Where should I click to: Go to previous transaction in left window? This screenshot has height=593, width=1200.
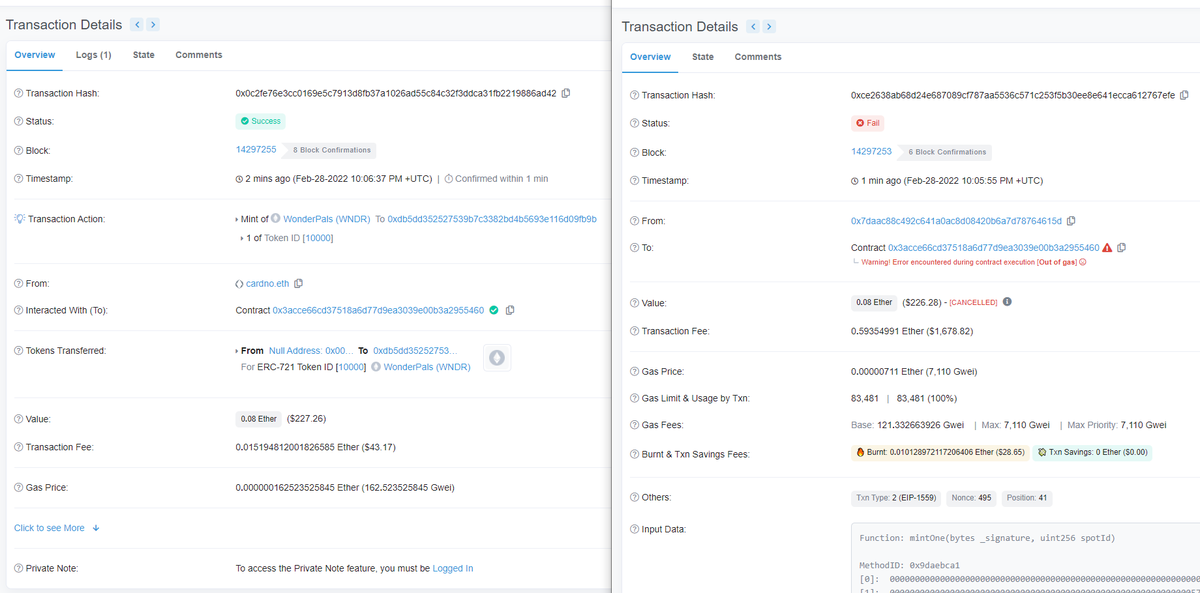point(137,24)
